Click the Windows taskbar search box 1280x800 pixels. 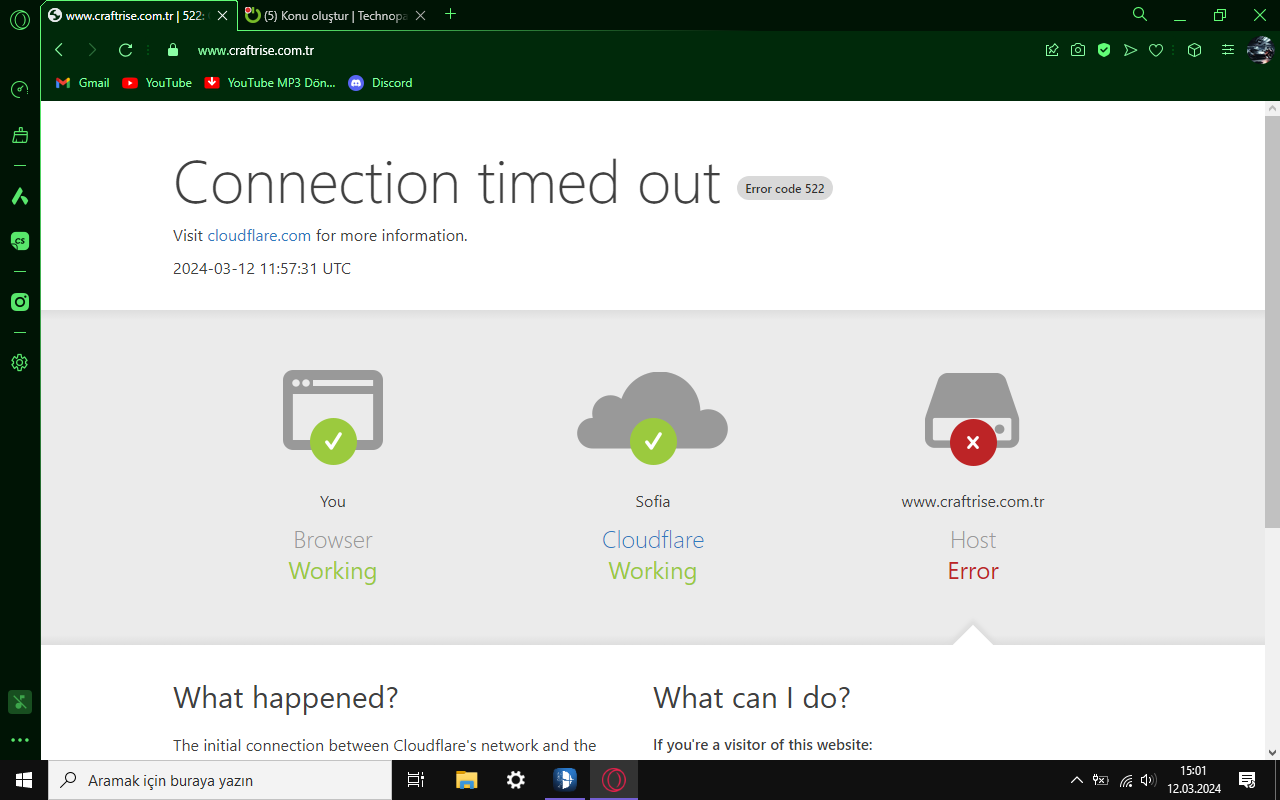coord(220,780)
